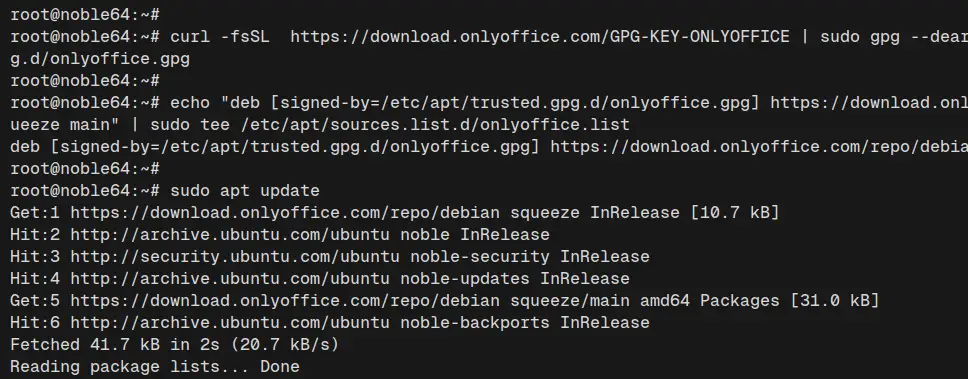Click 'Reading package lists... Done' line
Viewport: 968px width, 379px height.
(x=155, y=366)
